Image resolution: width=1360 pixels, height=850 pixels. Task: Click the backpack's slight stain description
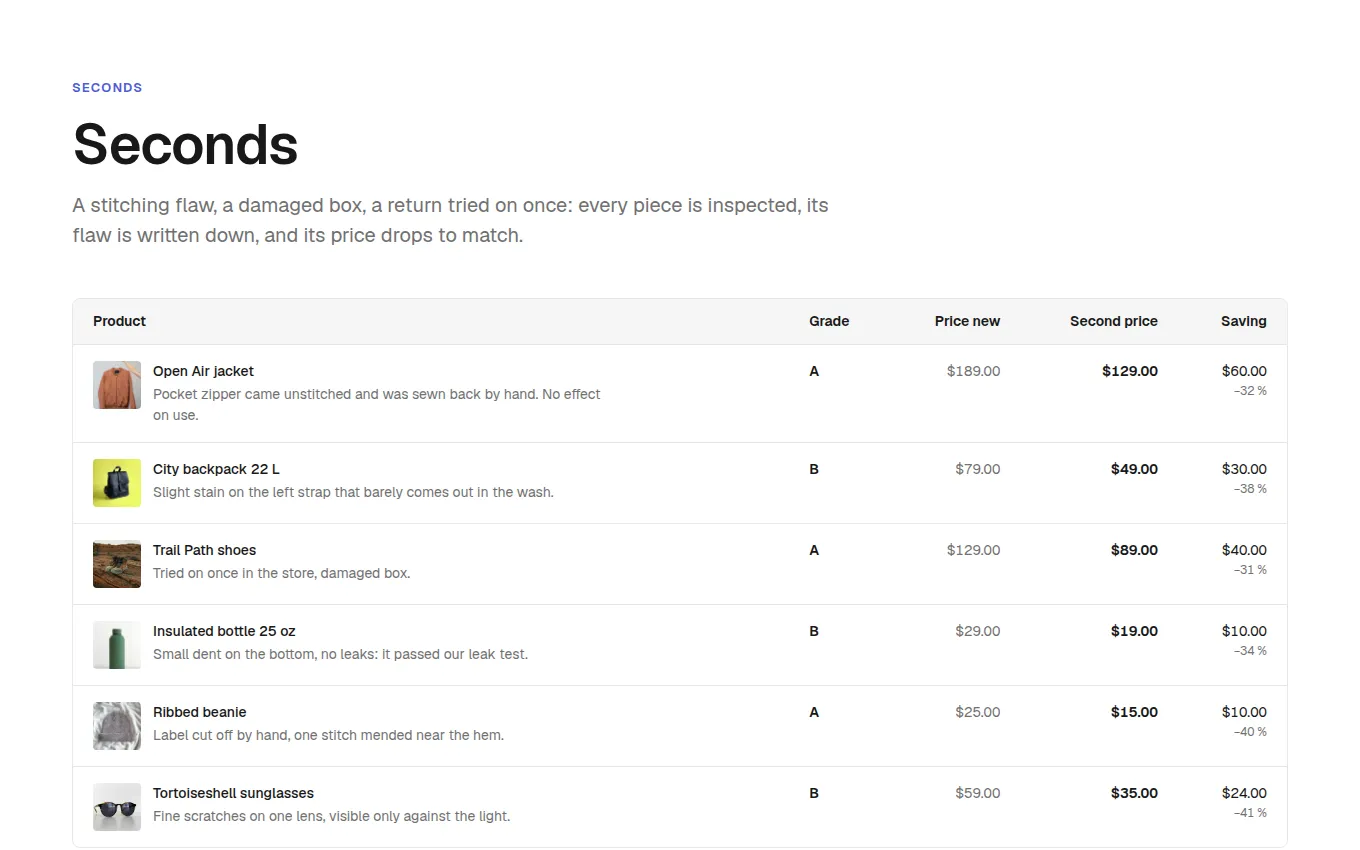pyautogui.click(x=353, y=492)
